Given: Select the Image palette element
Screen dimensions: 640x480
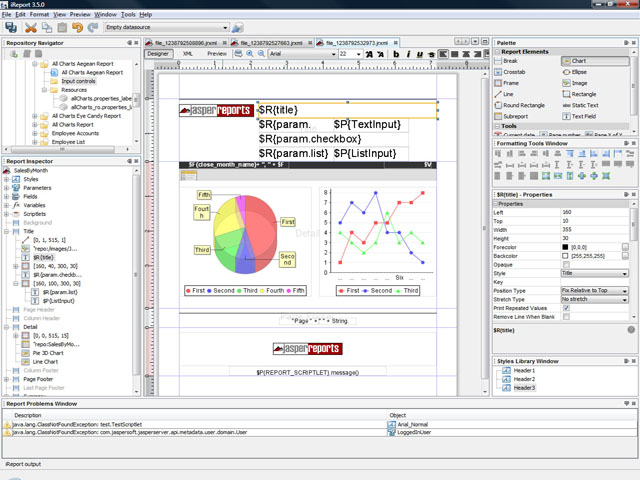Looking at the screenshot, I should tap(575, 83).
